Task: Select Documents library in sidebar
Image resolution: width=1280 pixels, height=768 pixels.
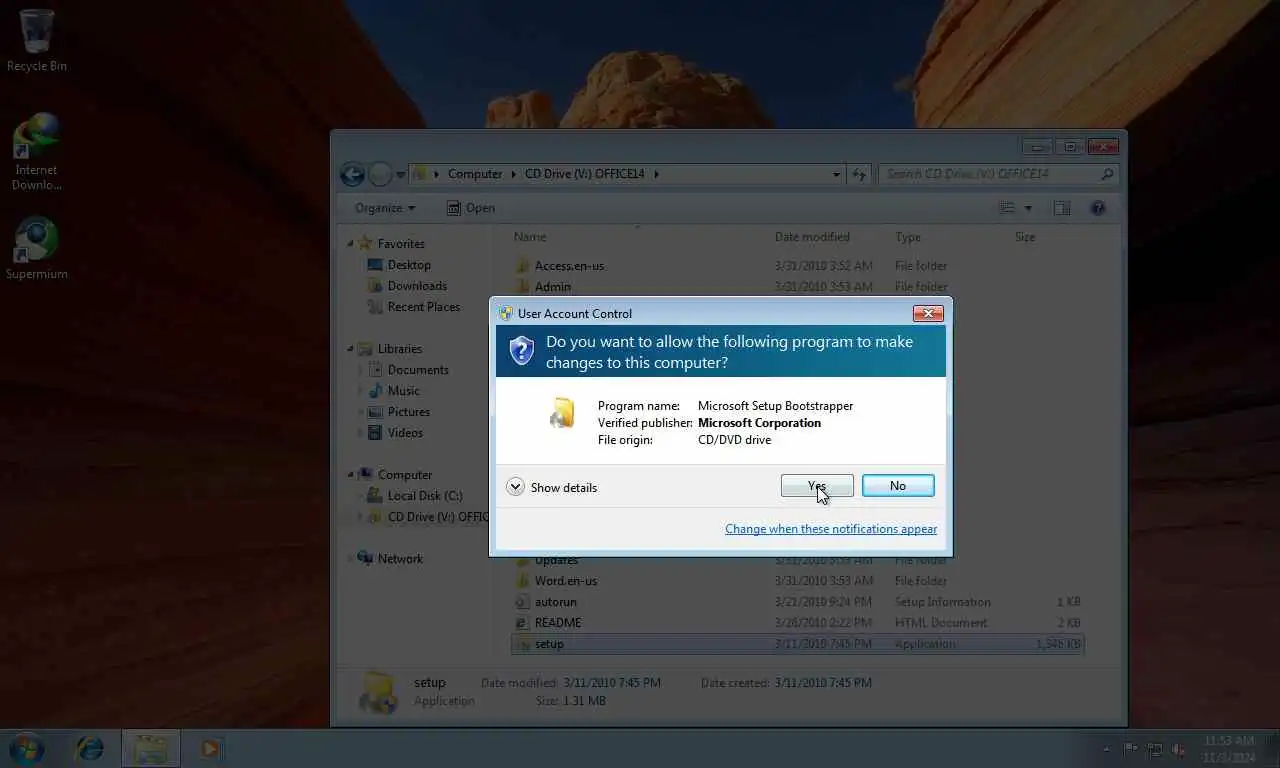Action: tap(418, 370)
